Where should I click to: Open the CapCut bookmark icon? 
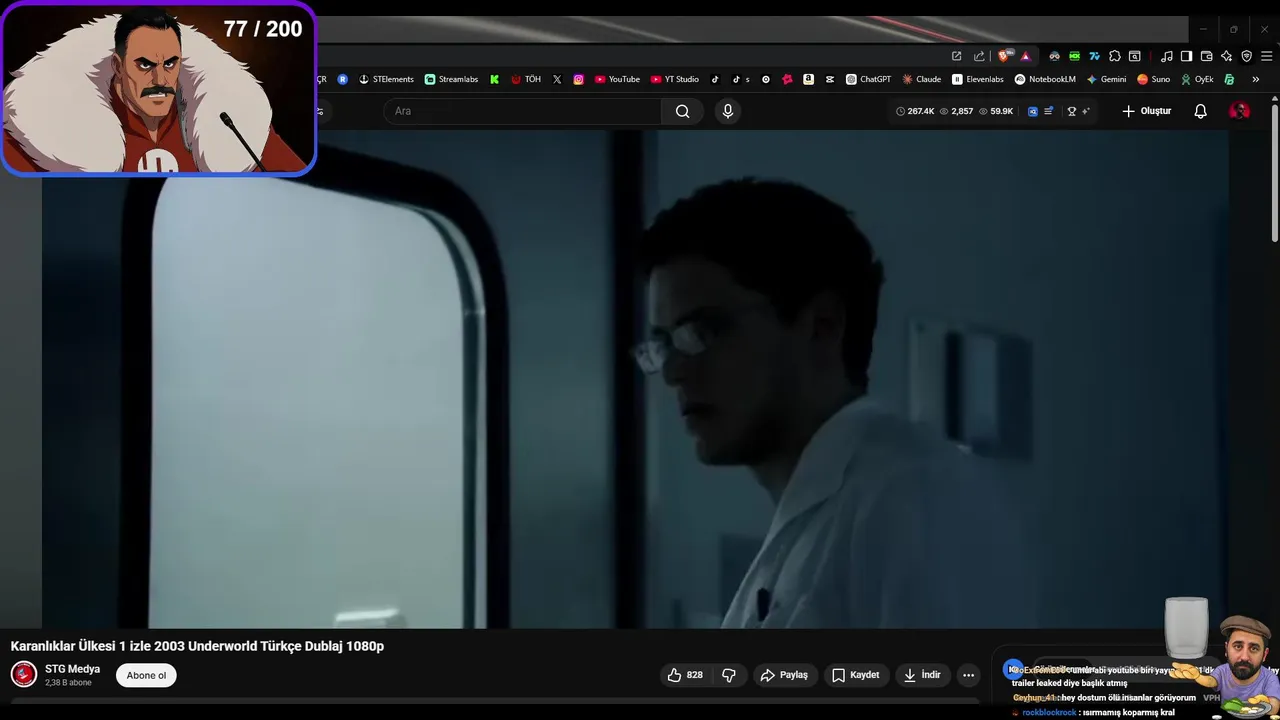tap(829, 79)
